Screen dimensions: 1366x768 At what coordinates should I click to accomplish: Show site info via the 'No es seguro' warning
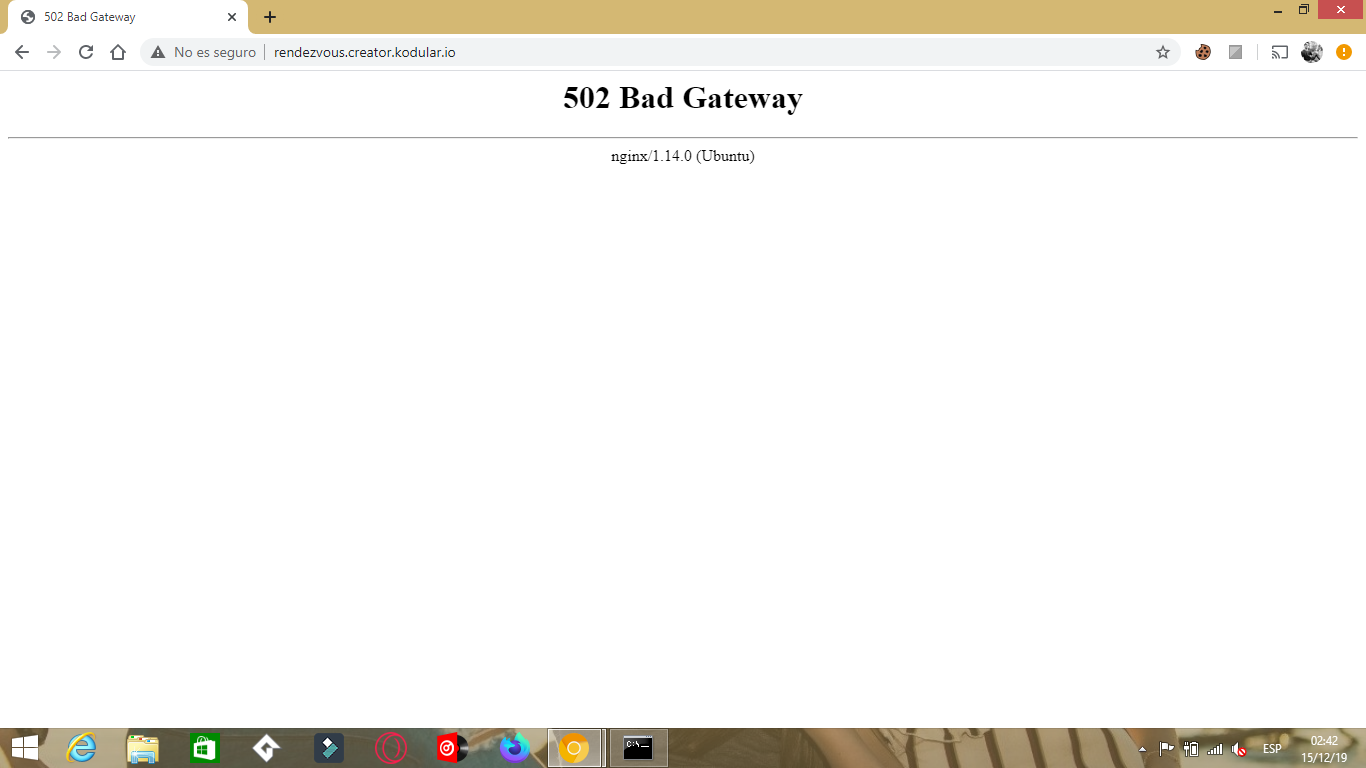coord(203,52)
